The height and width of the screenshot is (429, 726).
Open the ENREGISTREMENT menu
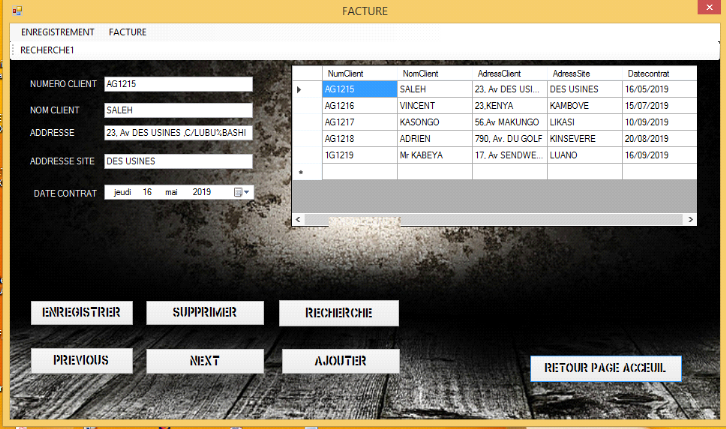58,32
